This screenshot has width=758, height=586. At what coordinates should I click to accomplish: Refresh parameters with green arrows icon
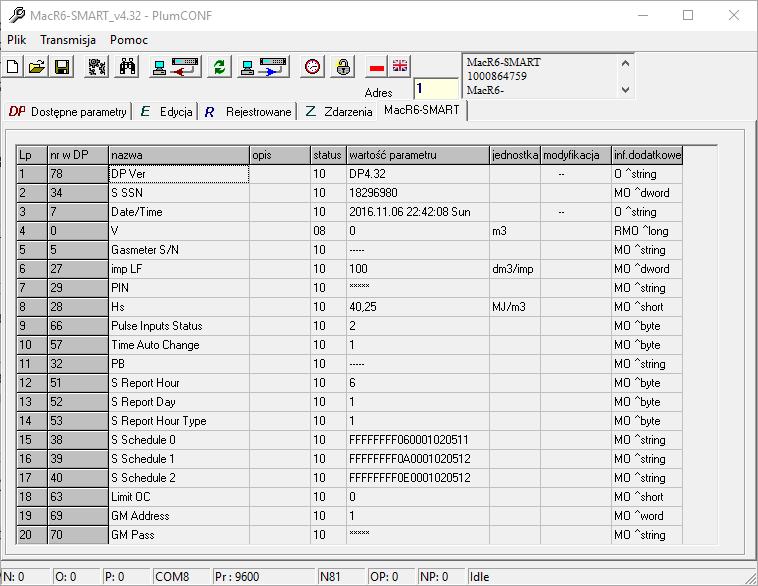tap(219, 67)
